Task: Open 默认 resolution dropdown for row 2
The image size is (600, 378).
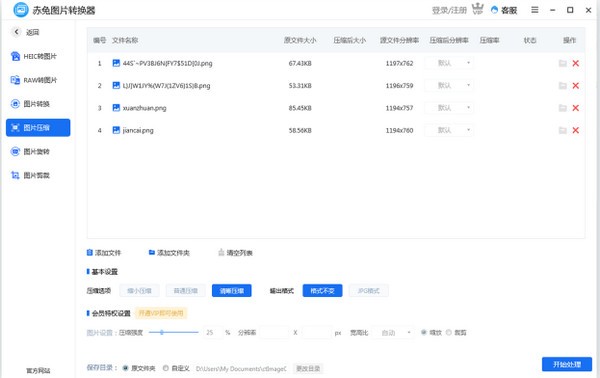Action: [x=449, y=86]
